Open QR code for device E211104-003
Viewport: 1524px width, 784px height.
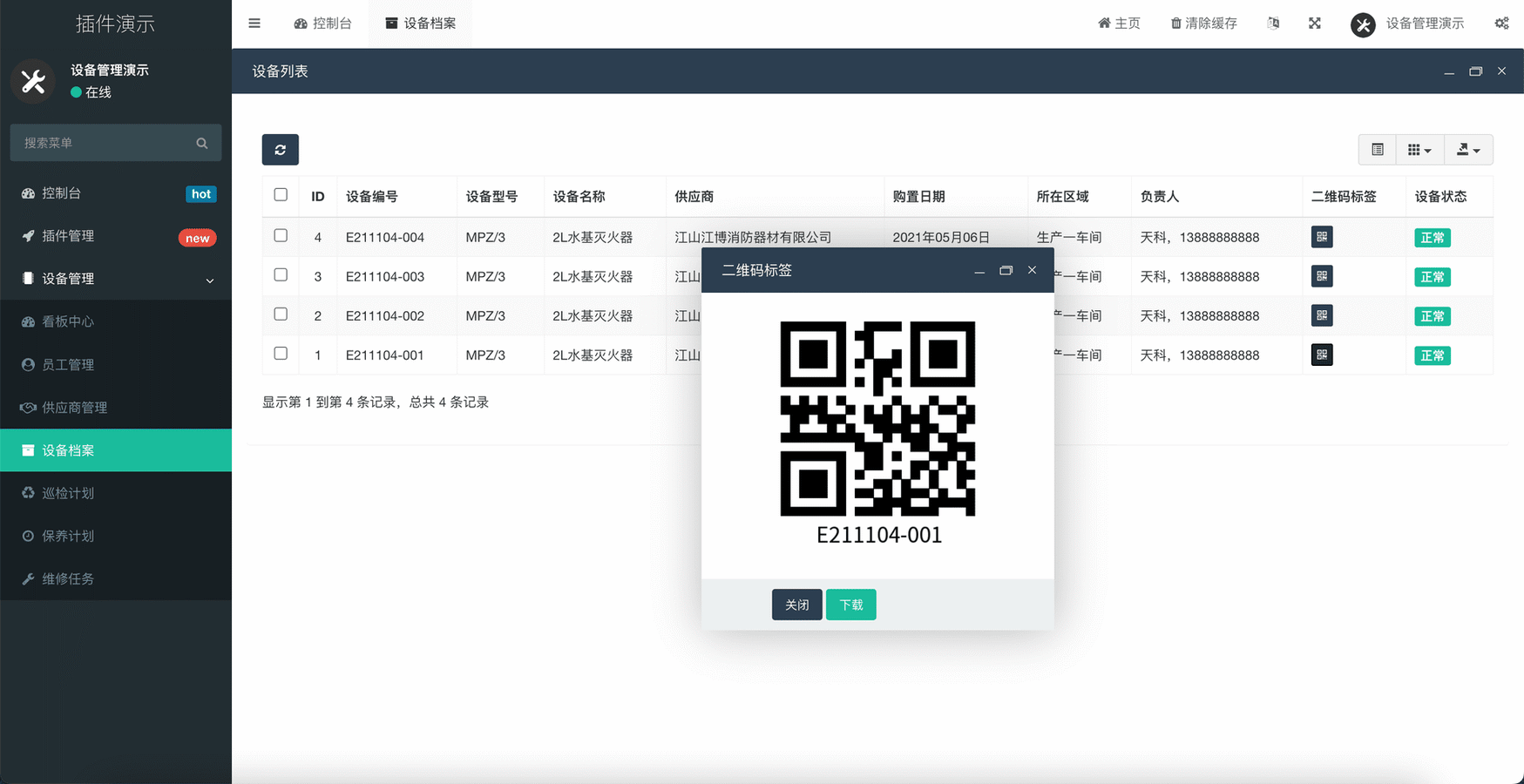[1321, 276]
